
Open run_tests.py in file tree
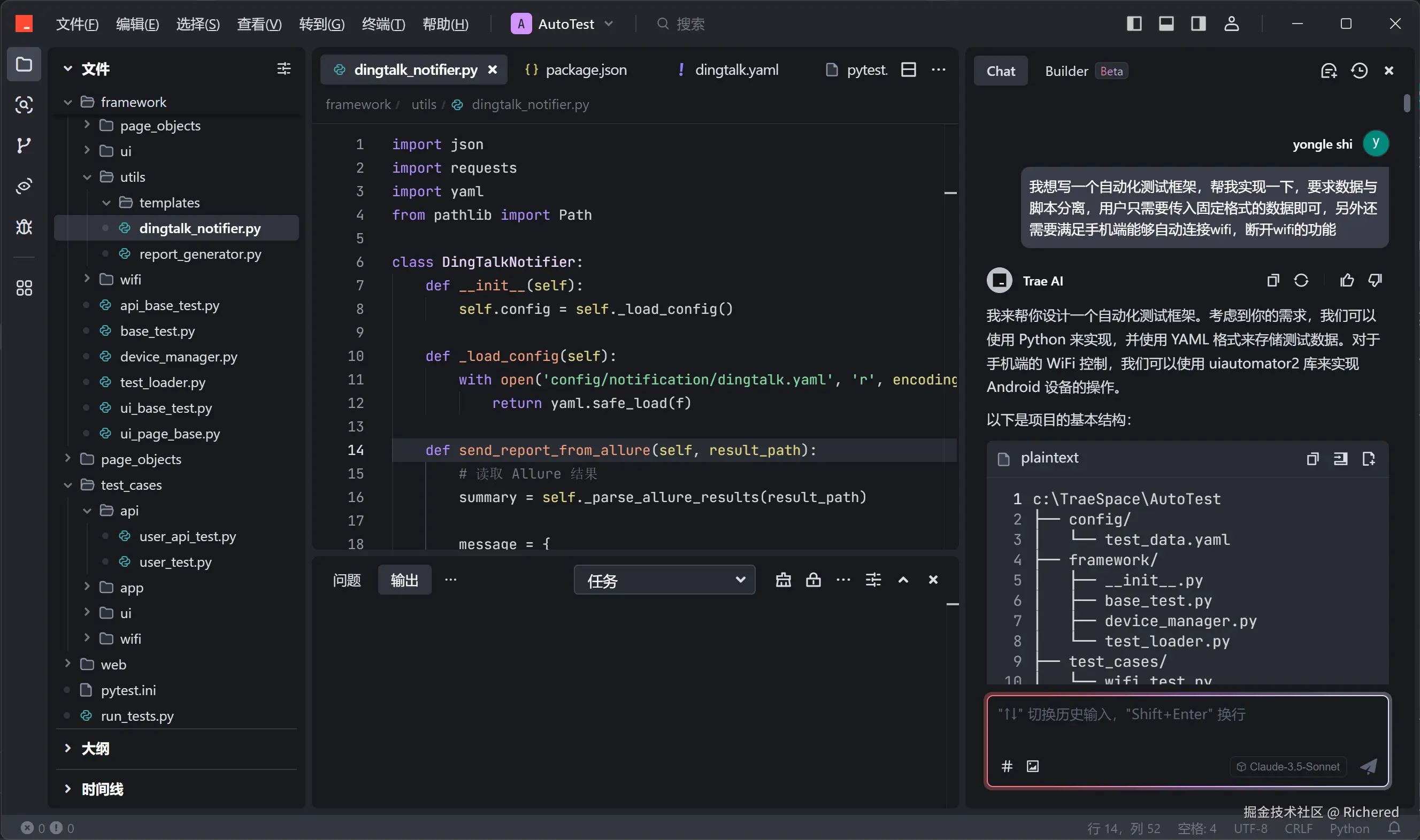[x=137, y=716]
